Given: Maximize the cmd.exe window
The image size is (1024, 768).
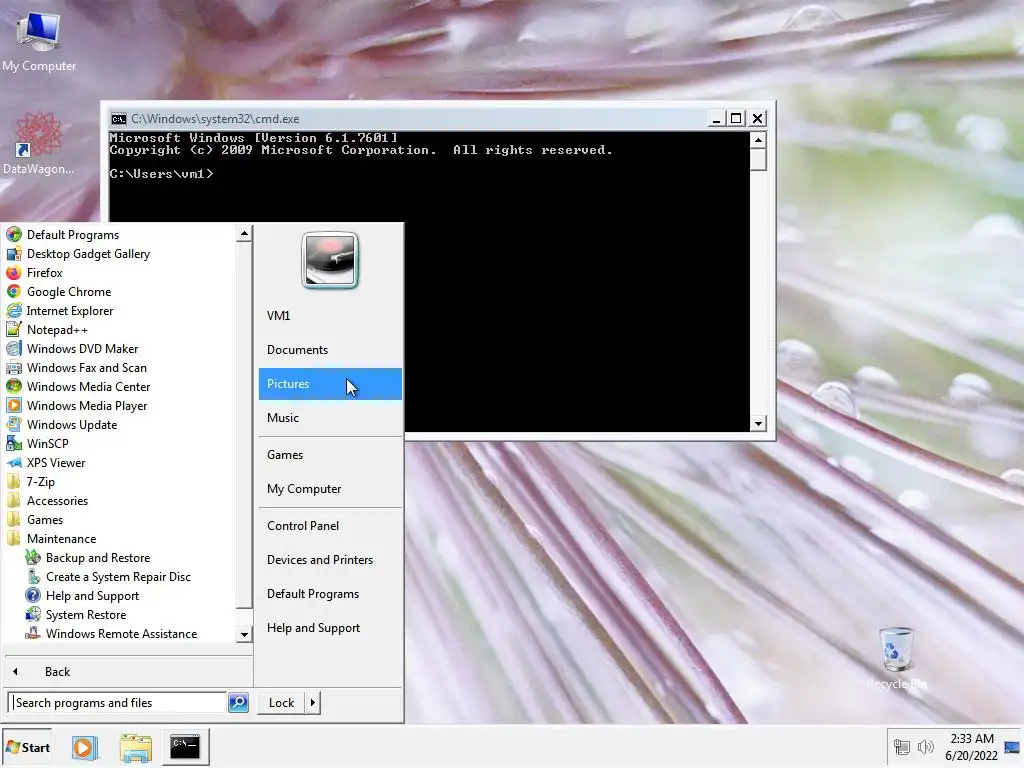Looking at the screenshot, I should 736,118.
